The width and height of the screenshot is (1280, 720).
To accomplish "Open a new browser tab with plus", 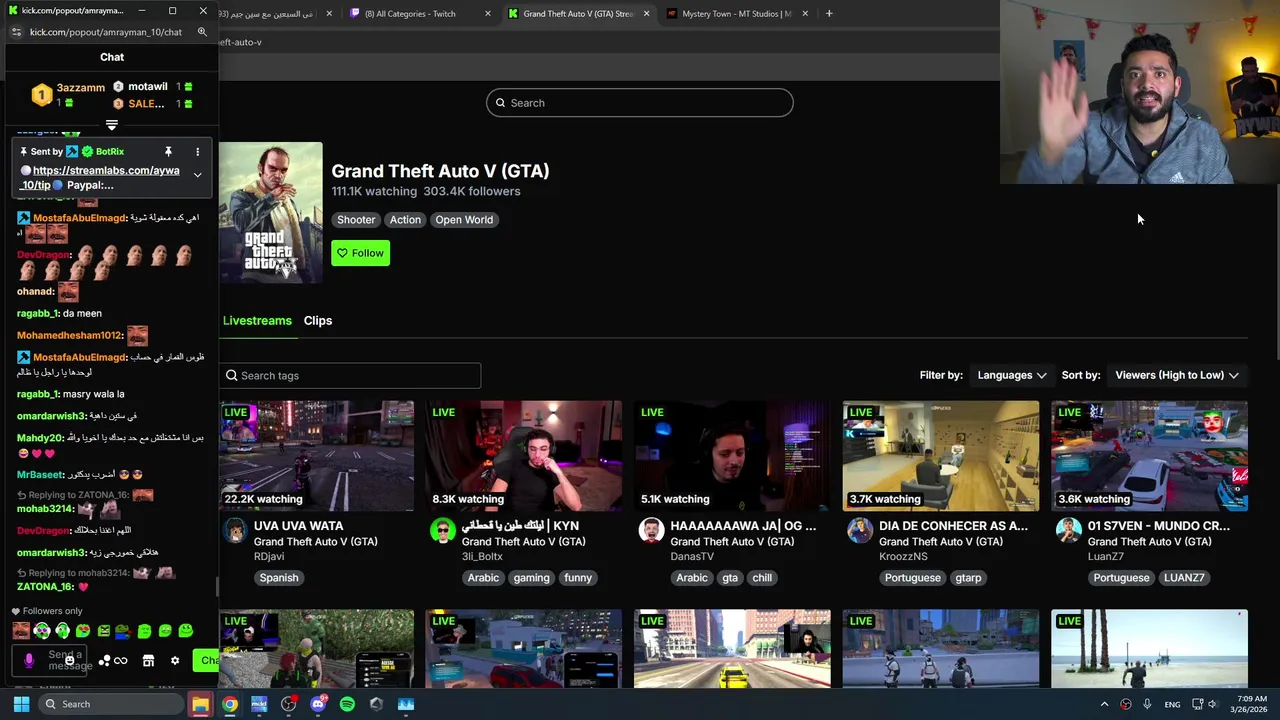I will (x=829, y=14).
